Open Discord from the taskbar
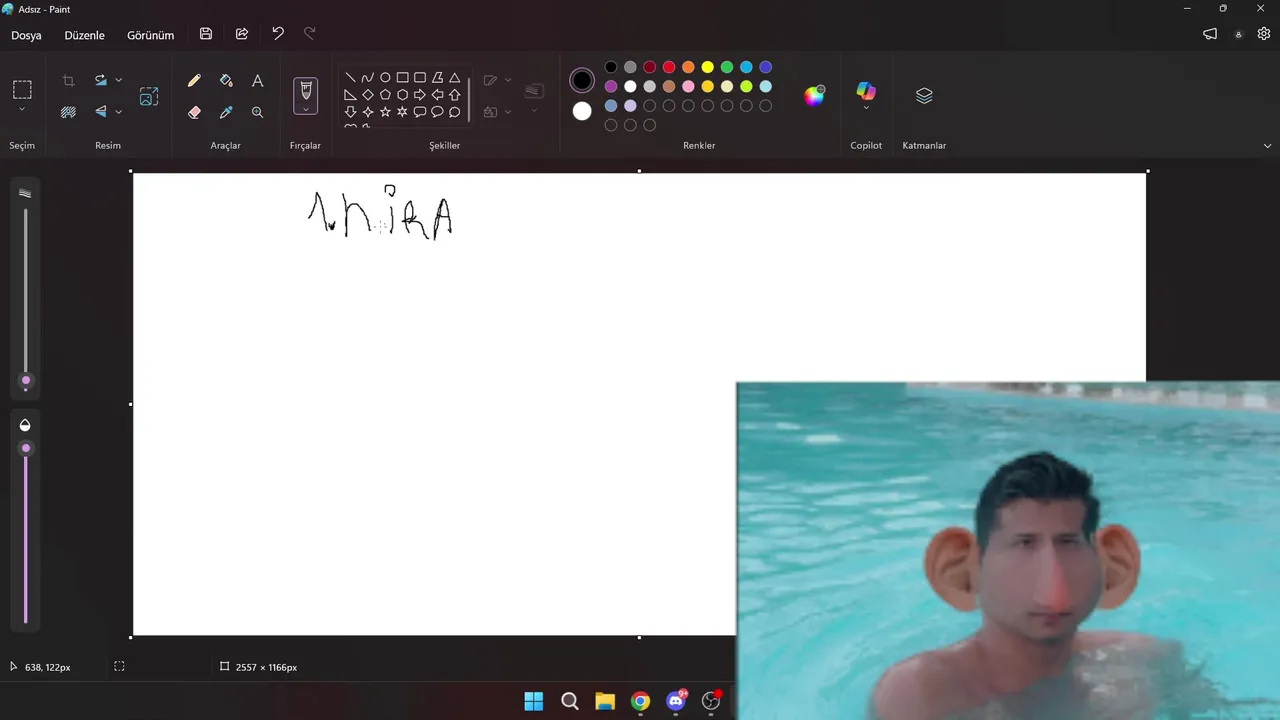 pyautogui.click(x=676, y=701)
